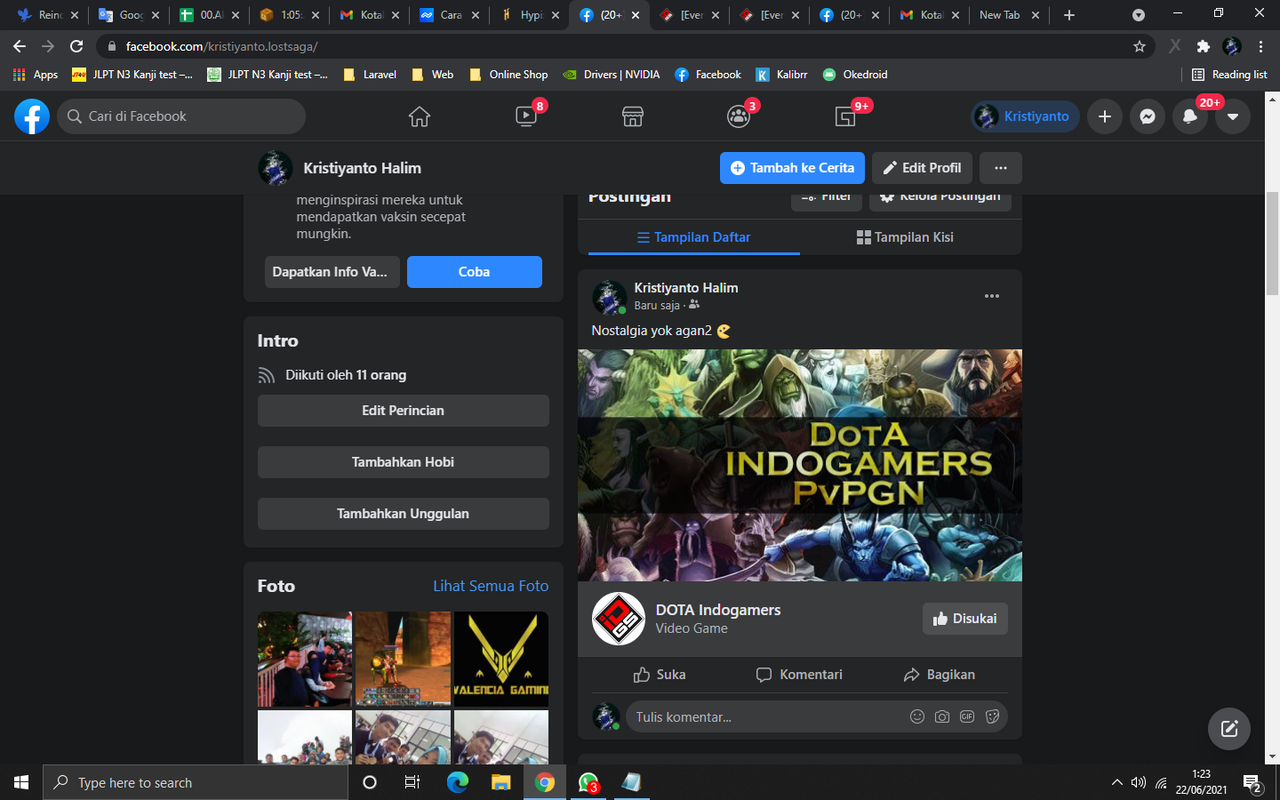Open Gaming icon with 9+ badge
Screen dimensions: 1280x800
(x=846, y=116)
